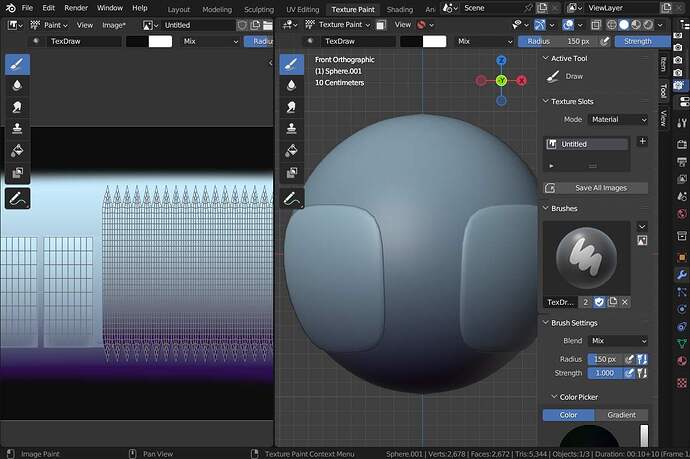
Task: Select the Draw brush tool in the image editor
Action: [18, 64]
